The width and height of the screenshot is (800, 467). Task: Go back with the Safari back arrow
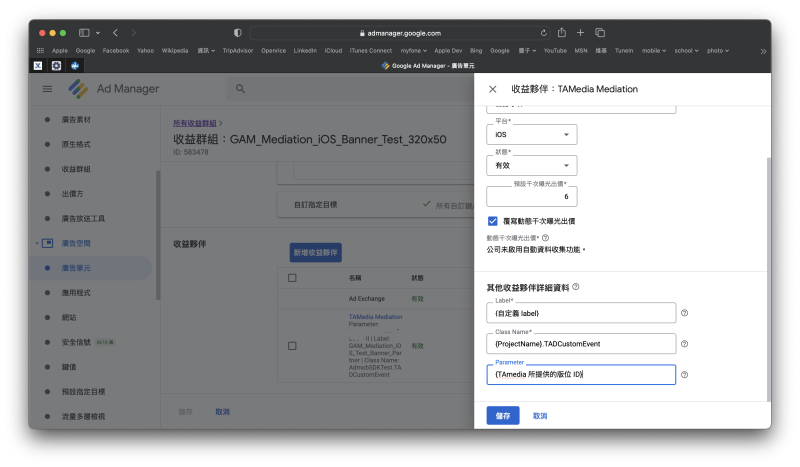115,33
